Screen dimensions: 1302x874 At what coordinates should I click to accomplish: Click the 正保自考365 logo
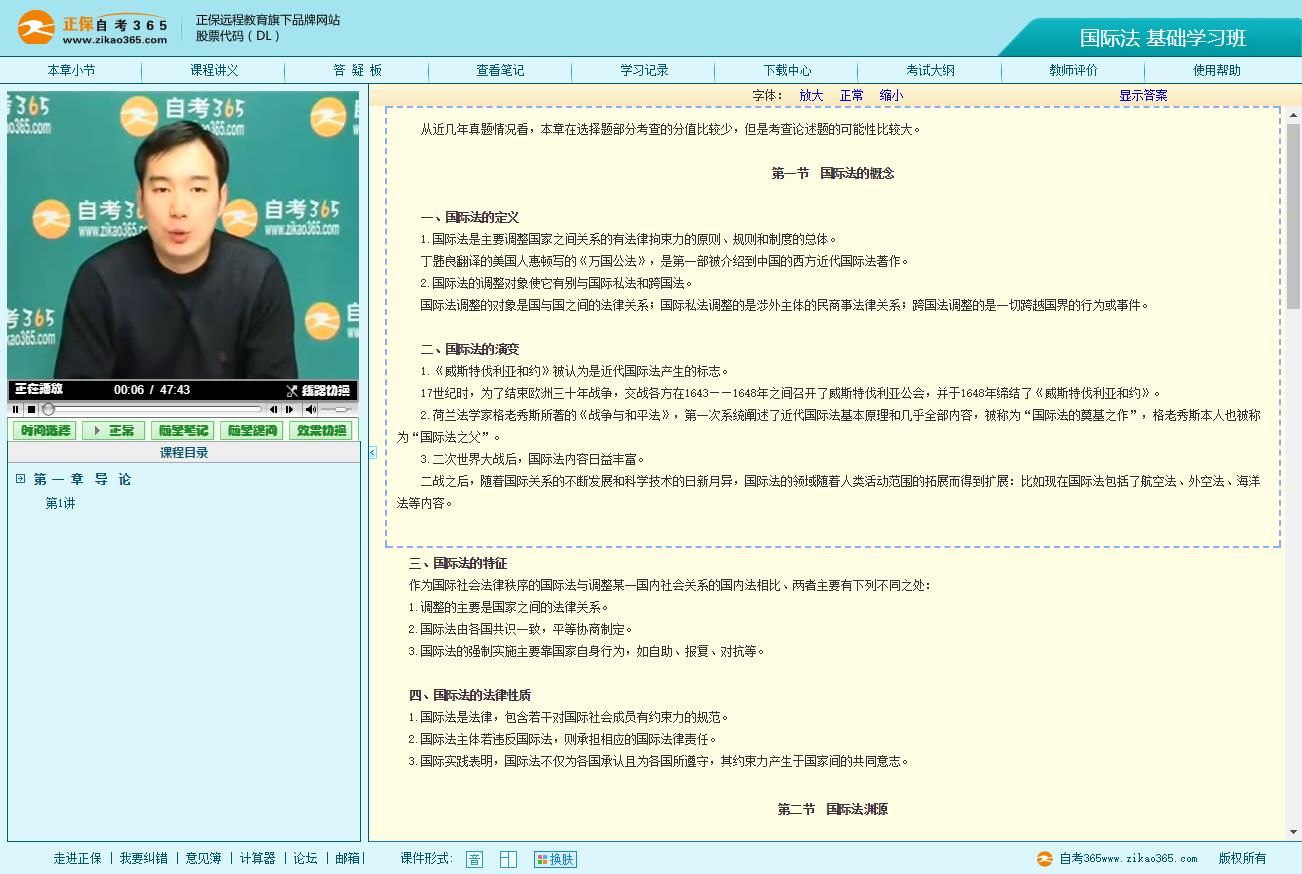(93, 28)
